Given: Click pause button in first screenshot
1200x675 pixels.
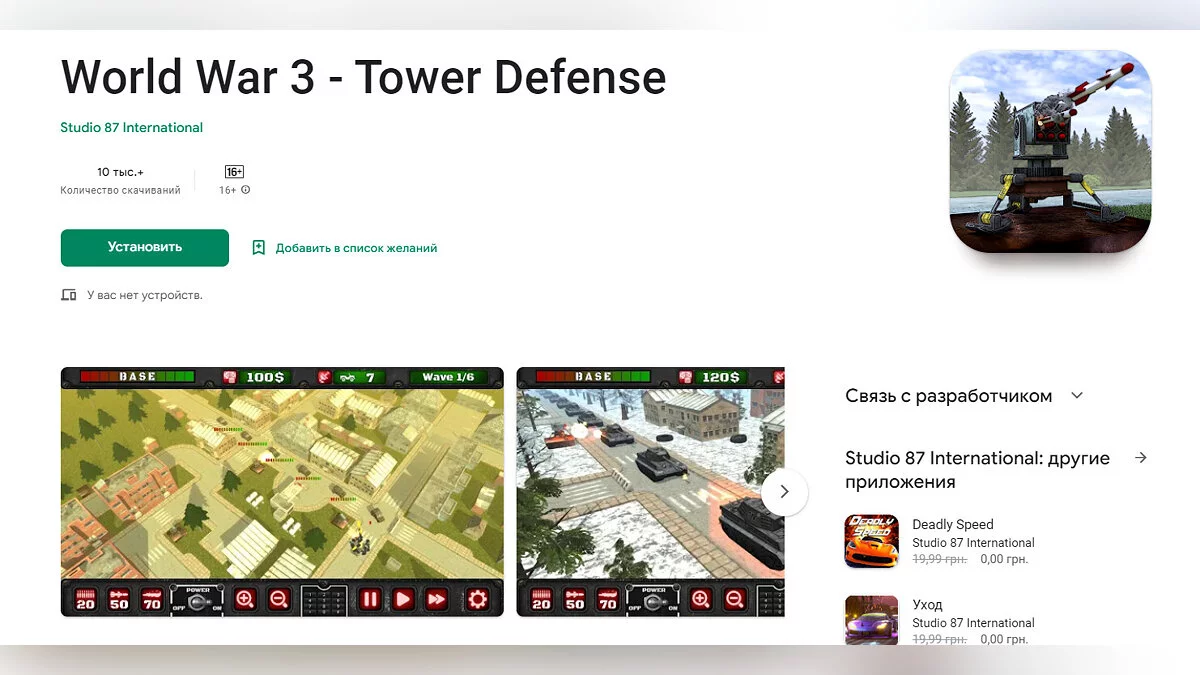Looking at the screenshot, I should coord(370,599).
